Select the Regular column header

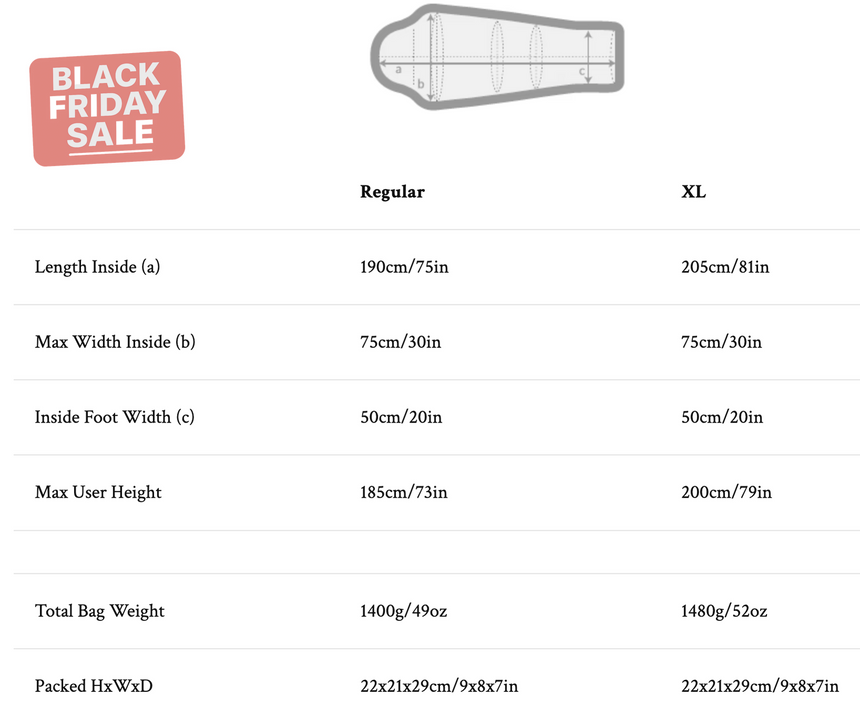pyautogui.click(x=392, y=192)
